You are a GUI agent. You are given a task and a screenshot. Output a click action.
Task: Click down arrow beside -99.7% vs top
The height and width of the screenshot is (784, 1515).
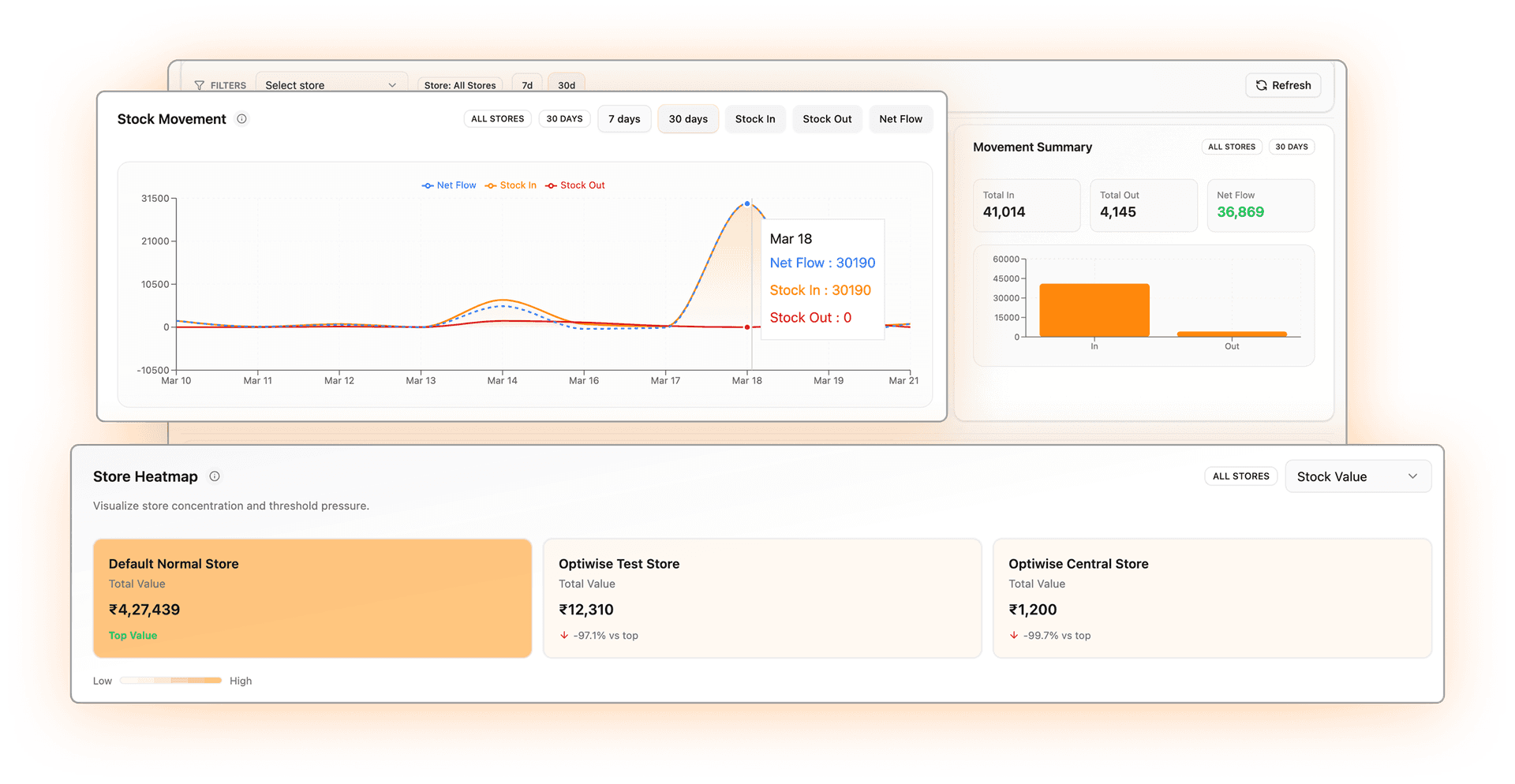[1014, 635]
